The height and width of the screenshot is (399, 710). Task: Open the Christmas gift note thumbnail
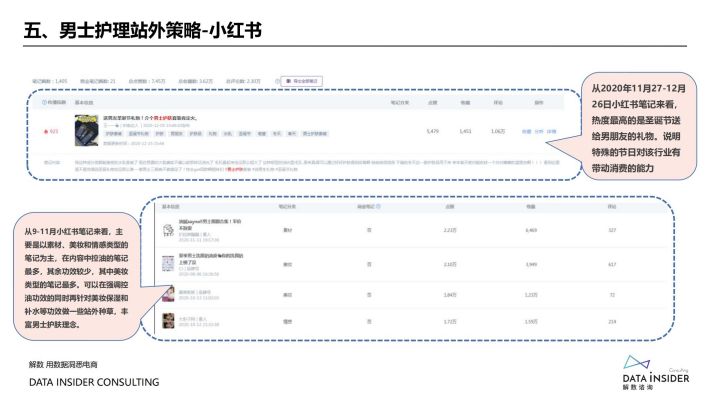tap(86, 130)
